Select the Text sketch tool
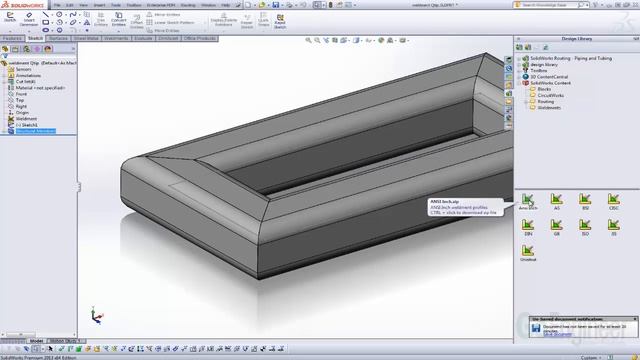Screen dimensions: 640x360 [x=87, y=22]
